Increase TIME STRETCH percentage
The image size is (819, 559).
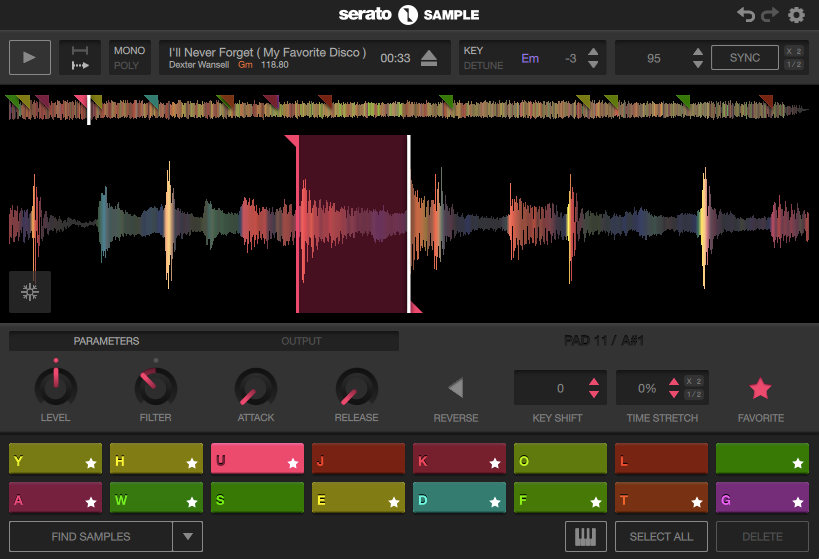click(674, 382)
